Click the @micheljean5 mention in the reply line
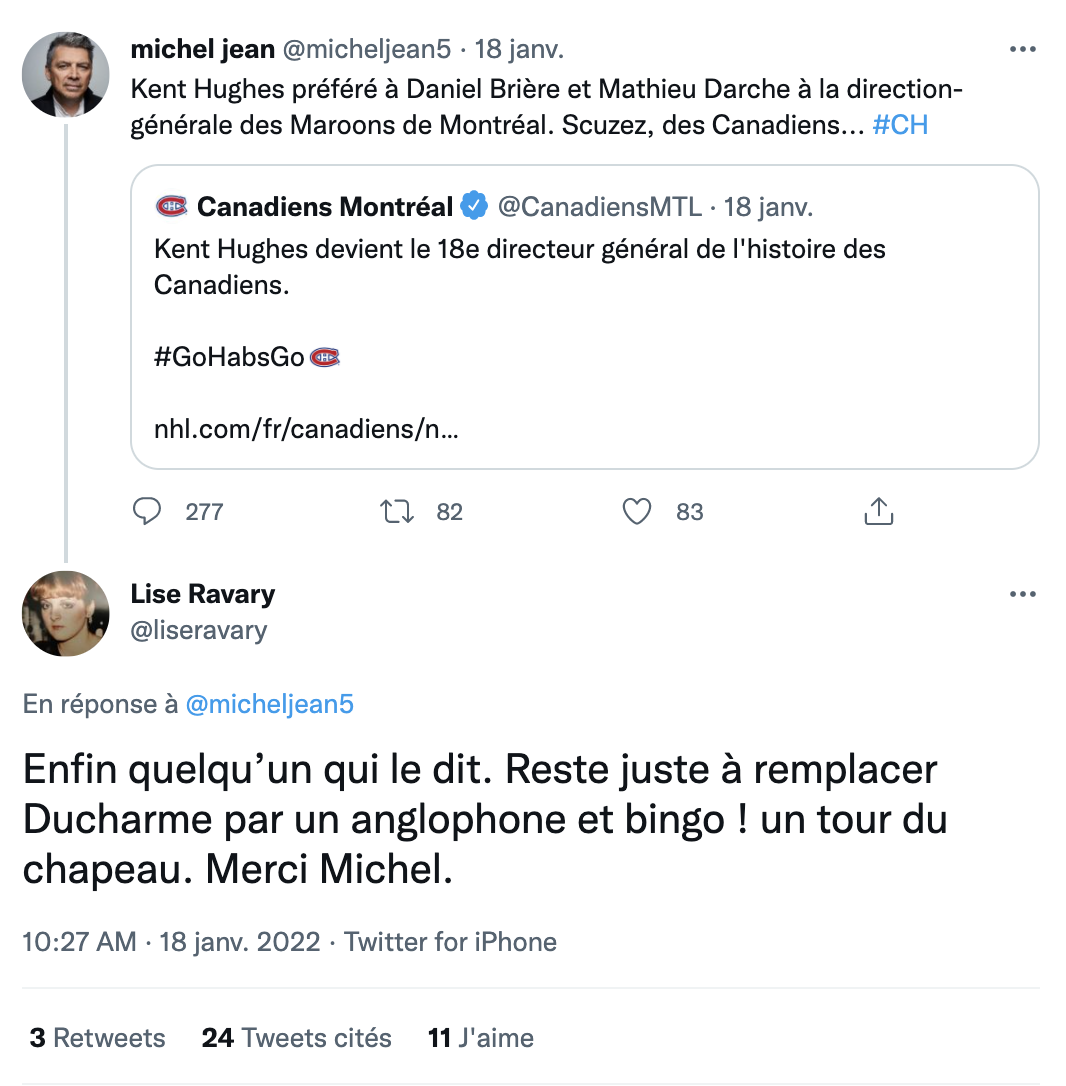The height and width of the screenshot is (1086, 1066). pos(270,704)
